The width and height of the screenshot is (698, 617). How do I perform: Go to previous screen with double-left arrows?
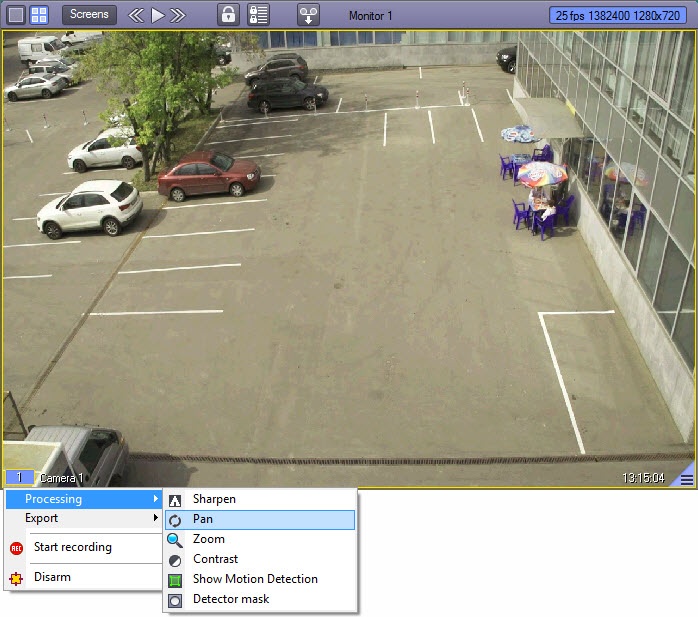[136, 15]
